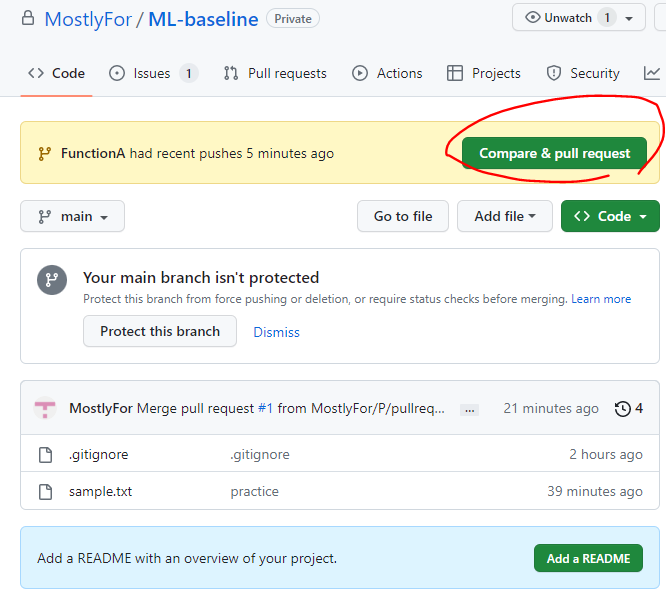The width and height of the screenshot is (666, 589).
Task: Click Compare & pull request button
Action: click(554, 153)
